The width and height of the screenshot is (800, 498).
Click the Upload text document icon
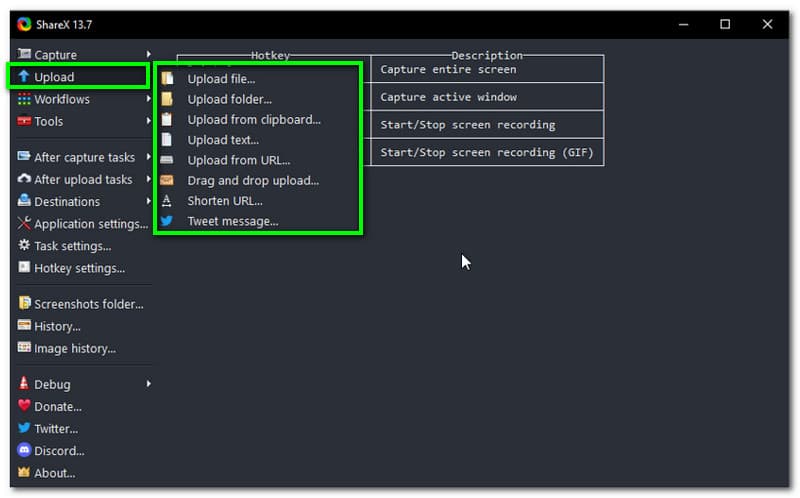[166, 140]
